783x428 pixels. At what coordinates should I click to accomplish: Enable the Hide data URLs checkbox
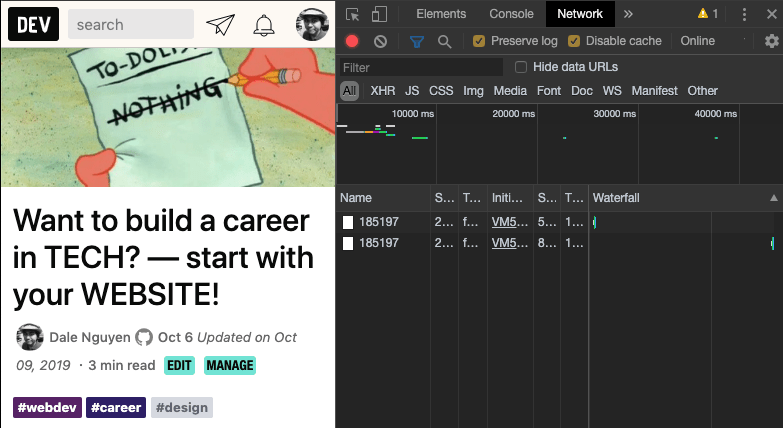521,67
